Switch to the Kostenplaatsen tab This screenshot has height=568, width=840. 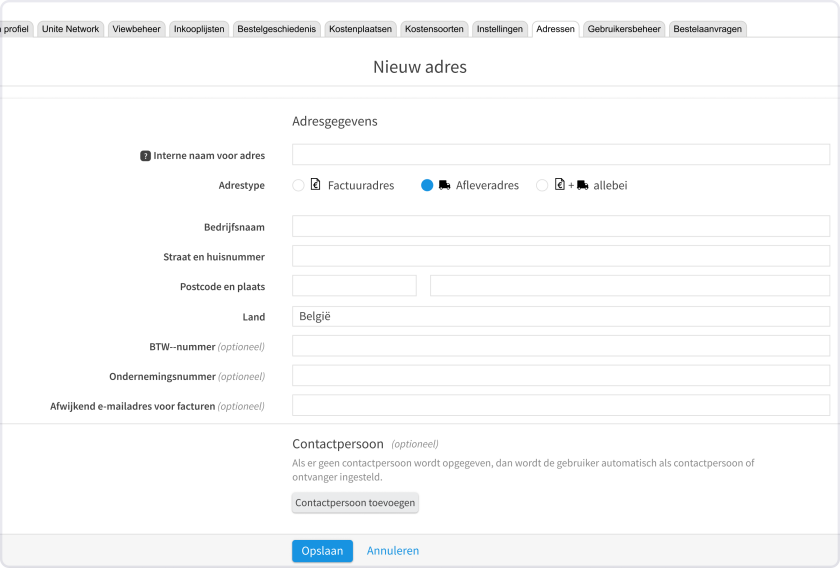click(x=360, y=29)
